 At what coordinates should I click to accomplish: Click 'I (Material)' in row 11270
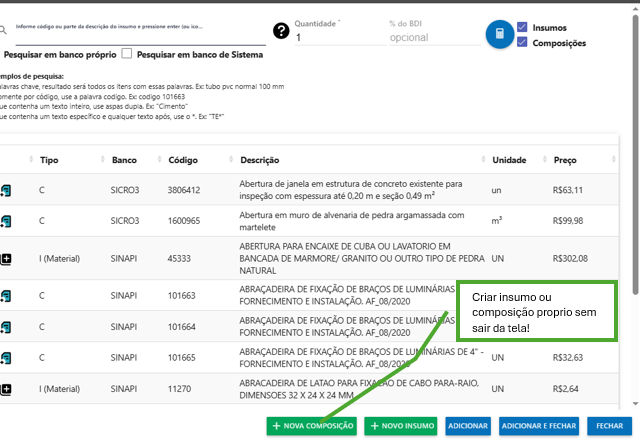(60, 389)
